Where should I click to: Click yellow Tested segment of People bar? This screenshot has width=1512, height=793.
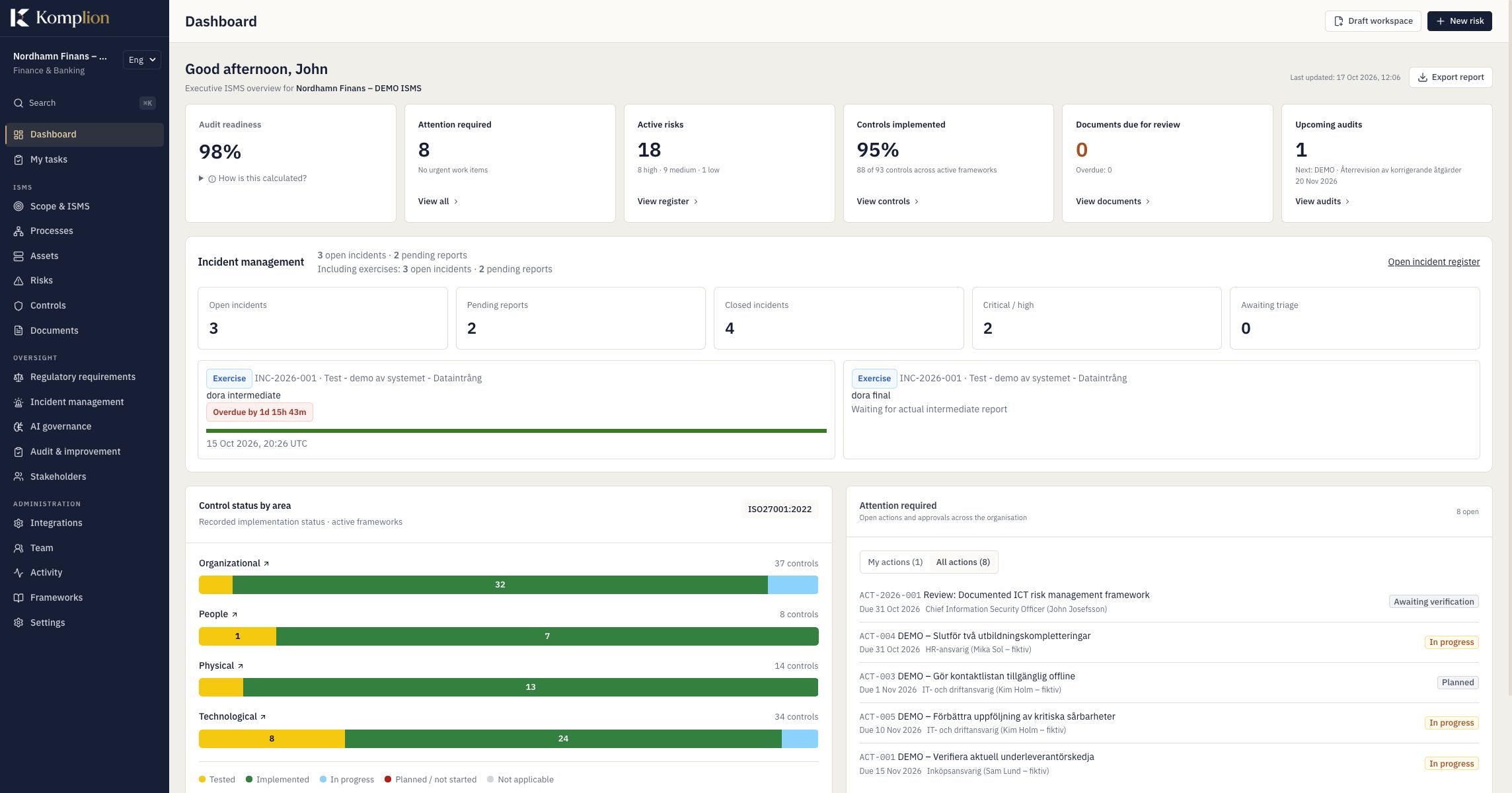(x=237, y=636)
